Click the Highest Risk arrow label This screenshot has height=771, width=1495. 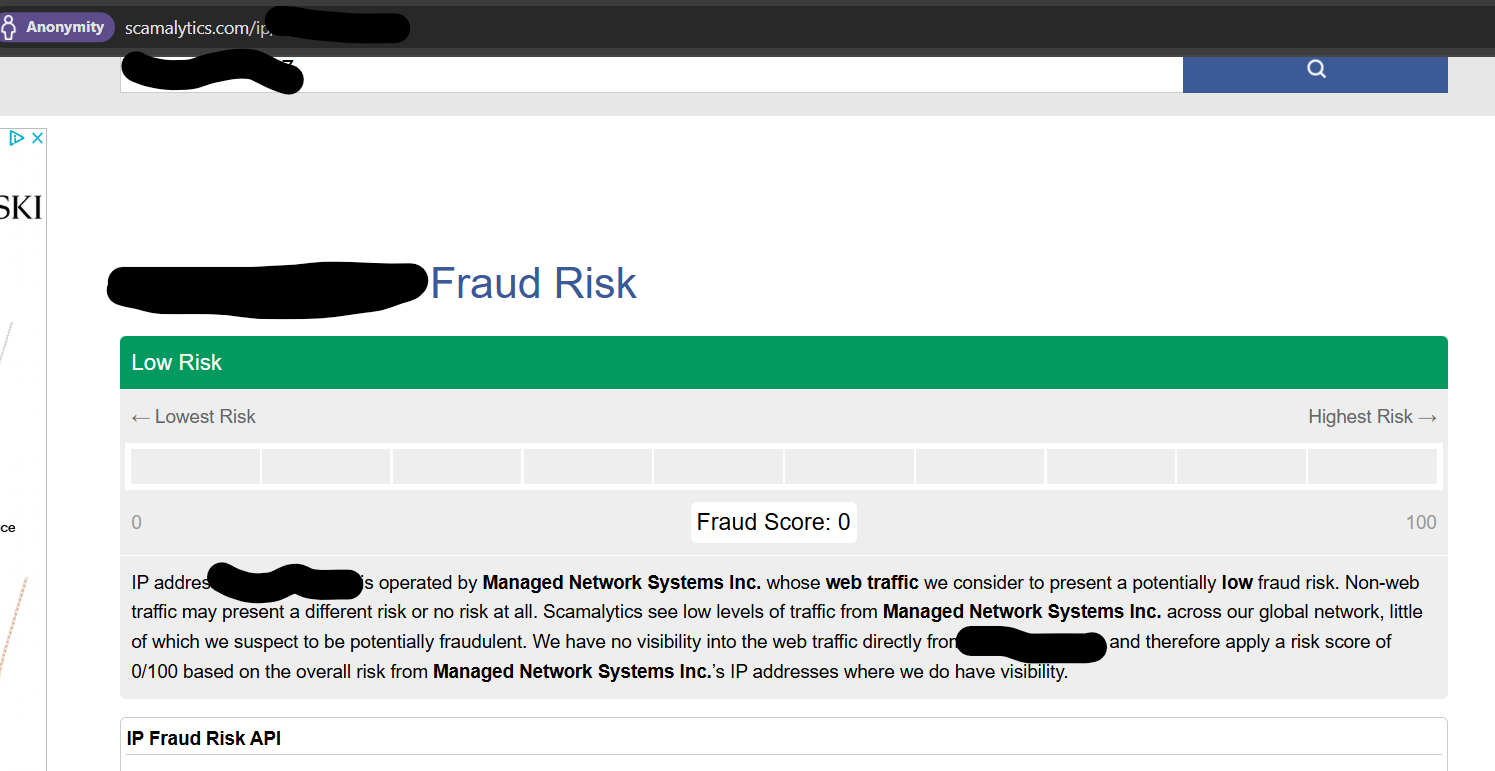click(1372, 416)
